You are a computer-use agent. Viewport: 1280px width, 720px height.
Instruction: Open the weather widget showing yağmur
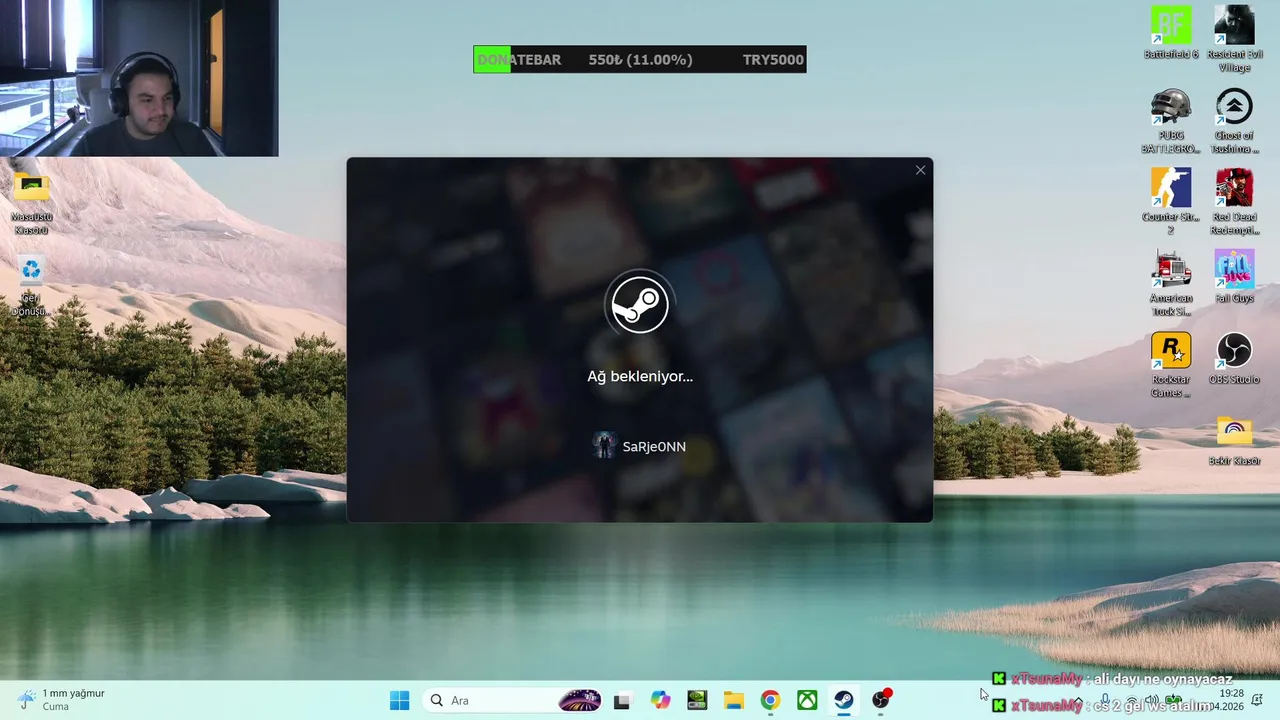[62, 700]
